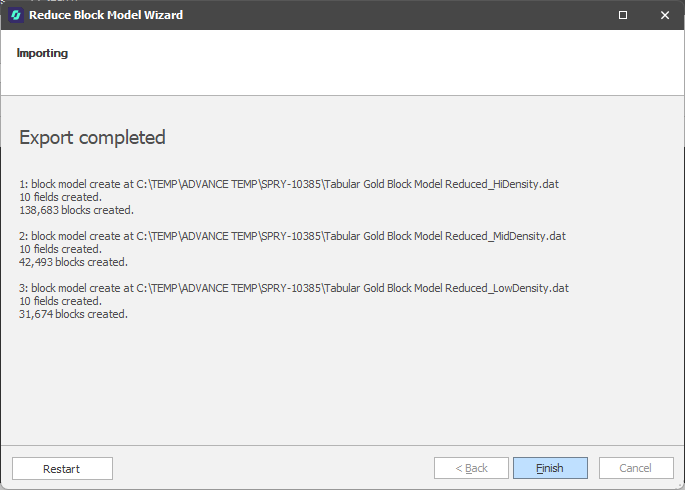This screenshot has width=689, height=492.
Task: Click the wizard title bar text
Action: pyautogui.click(x=106, y=15)
